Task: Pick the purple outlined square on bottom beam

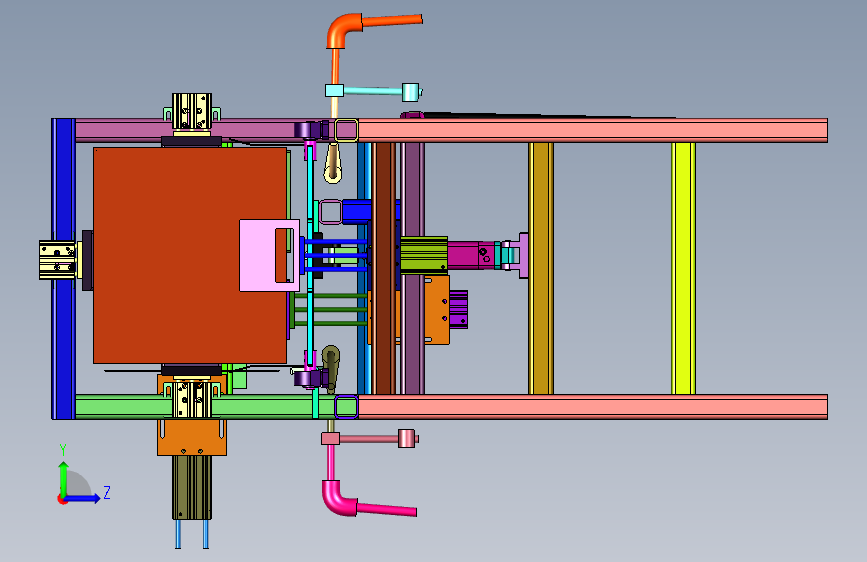Action: click(x=346, y=407)
